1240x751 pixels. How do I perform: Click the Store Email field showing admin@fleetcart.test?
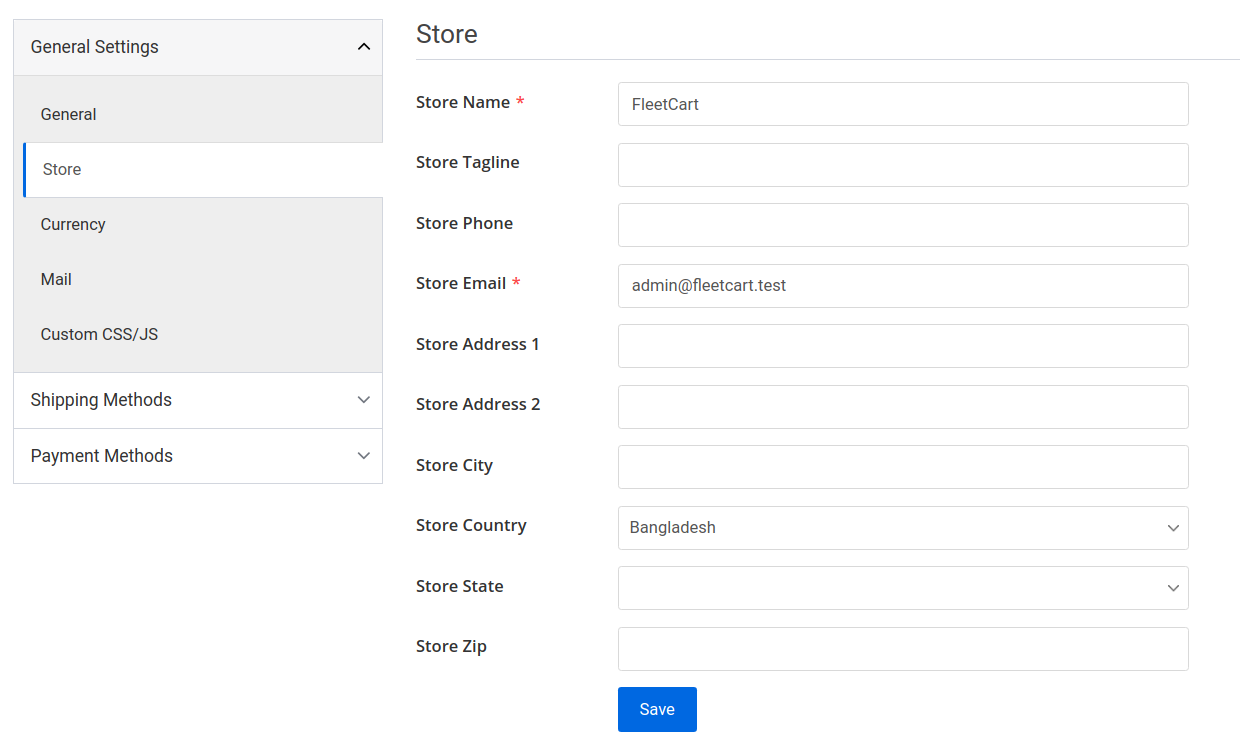coord(900,286)
